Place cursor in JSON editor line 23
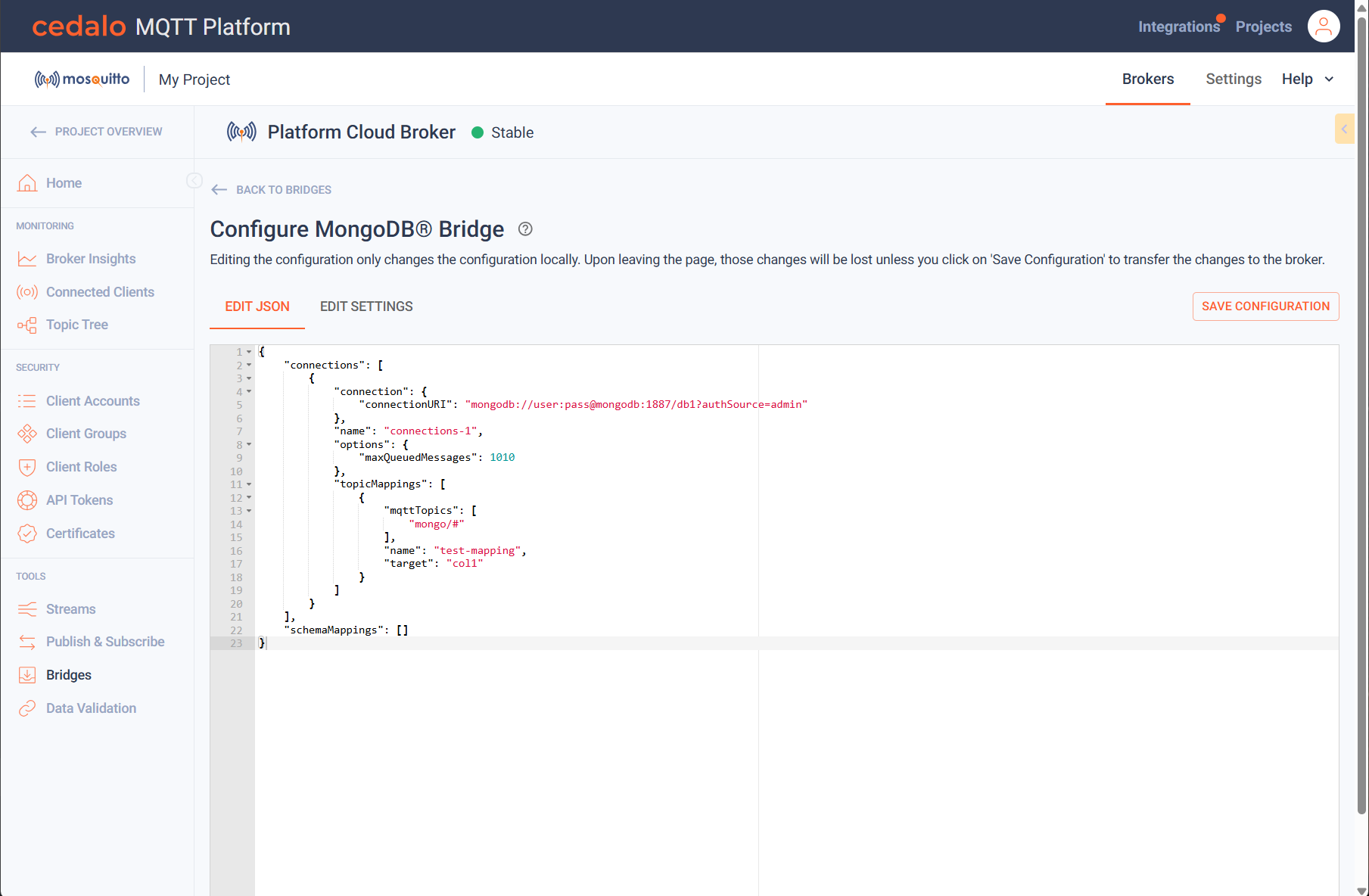 tap(797, 643)
